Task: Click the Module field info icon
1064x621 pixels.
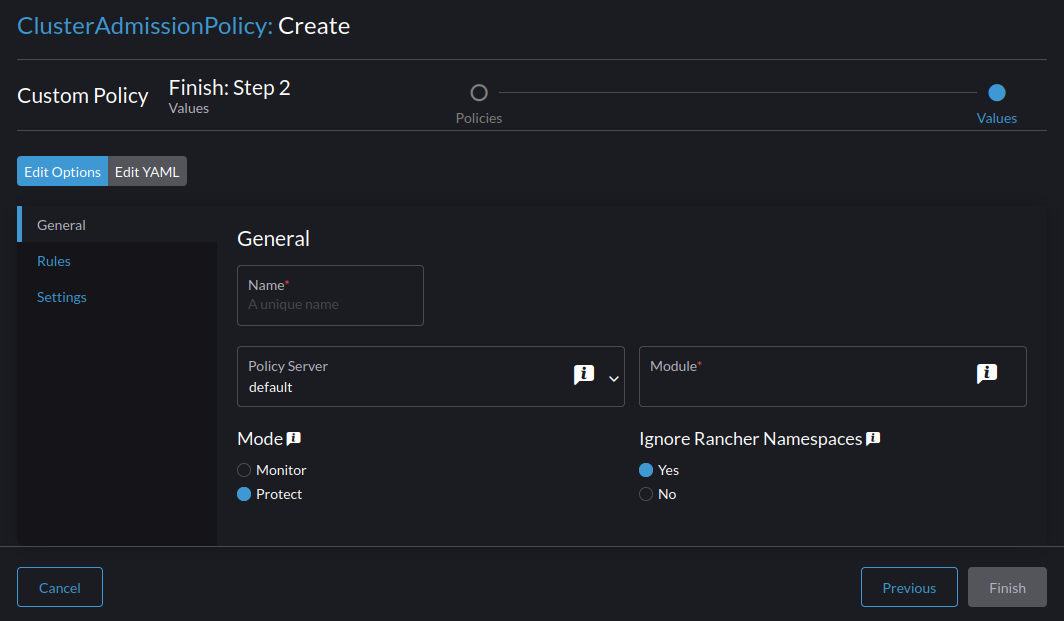Action: pyautogui.click(x=987, y=373)
